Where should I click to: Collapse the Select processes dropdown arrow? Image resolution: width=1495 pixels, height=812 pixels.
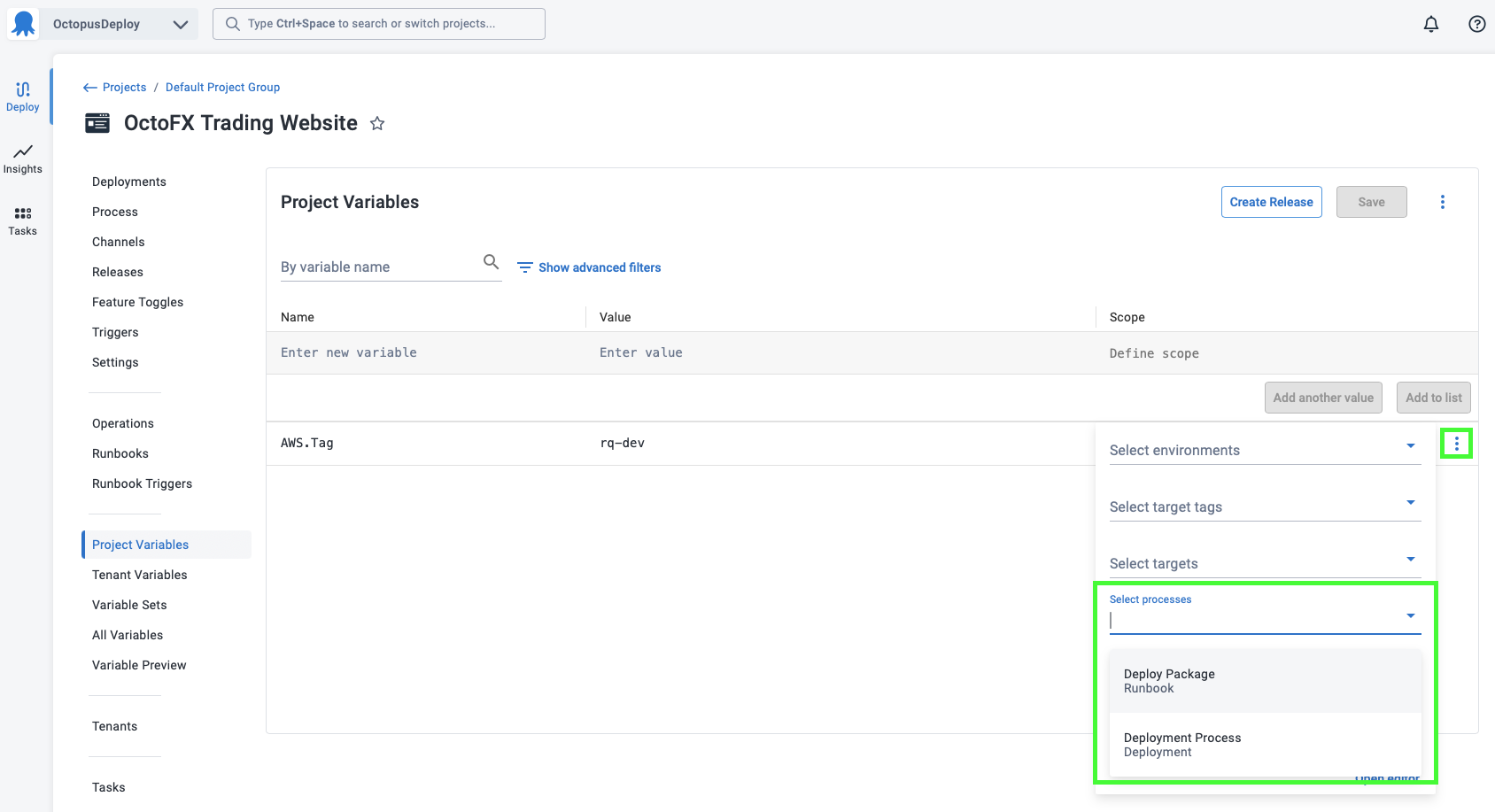point(1411,615)
